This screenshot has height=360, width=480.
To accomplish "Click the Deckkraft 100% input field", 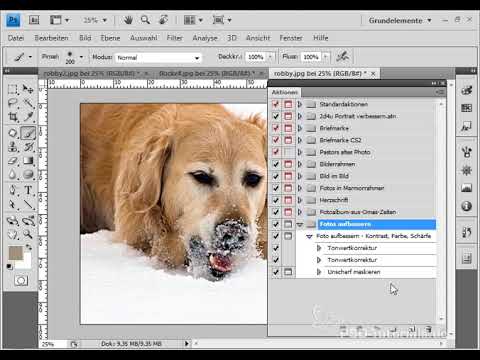I will pyautogui.click(x=256, y=57).
